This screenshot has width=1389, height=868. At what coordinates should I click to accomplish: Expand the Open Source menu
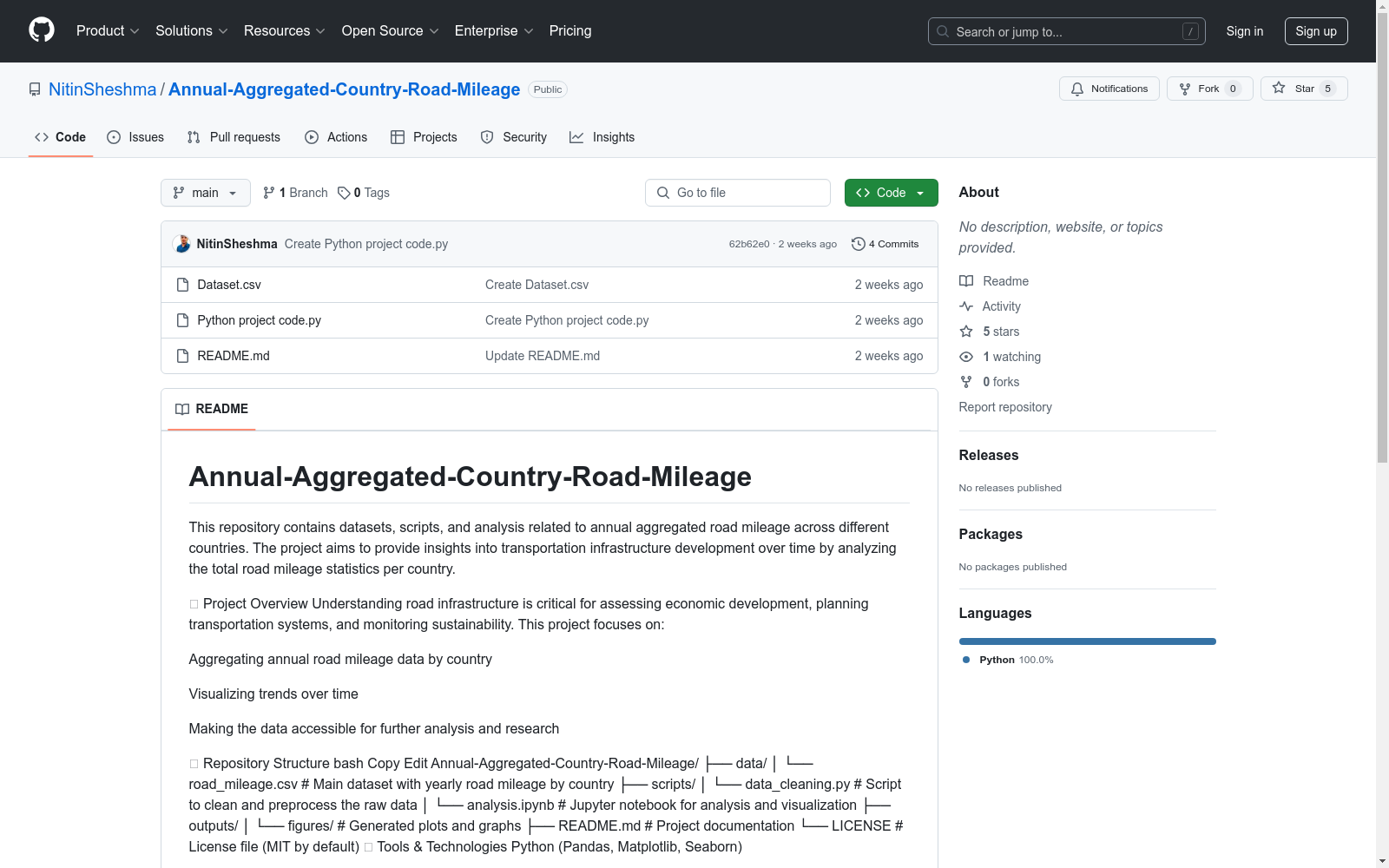(x=391, y=30)
